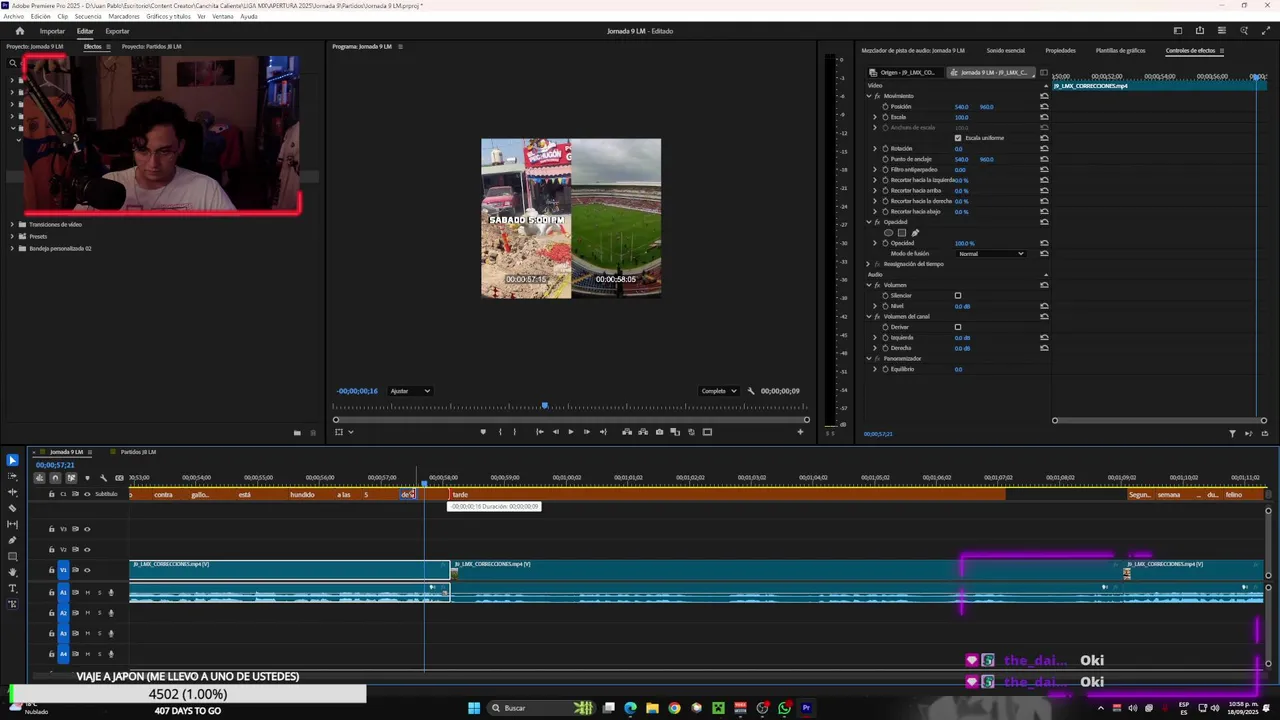Viewport: 1280px width, 720px height.
Task: Open the Ajustar zoom dropdown
Action: [410, 391]
